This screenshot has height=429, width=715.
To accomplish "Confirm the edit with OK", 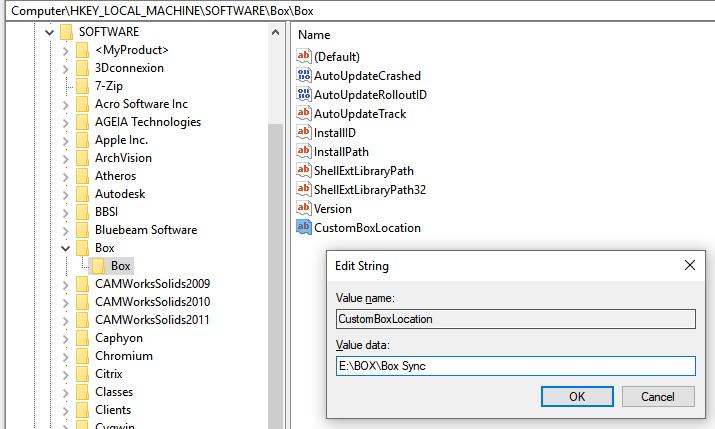I will 577,397.
